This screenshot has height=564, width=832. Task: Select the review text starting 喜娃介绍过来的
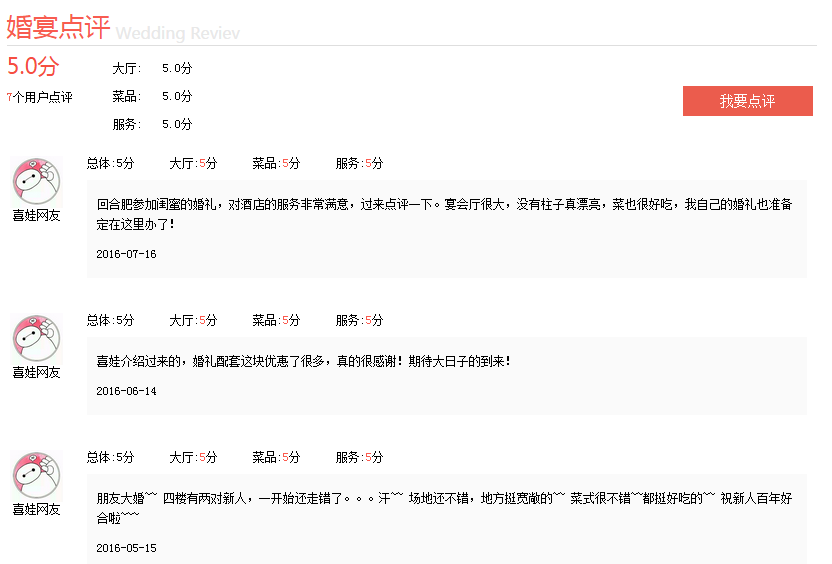point(303,361)
